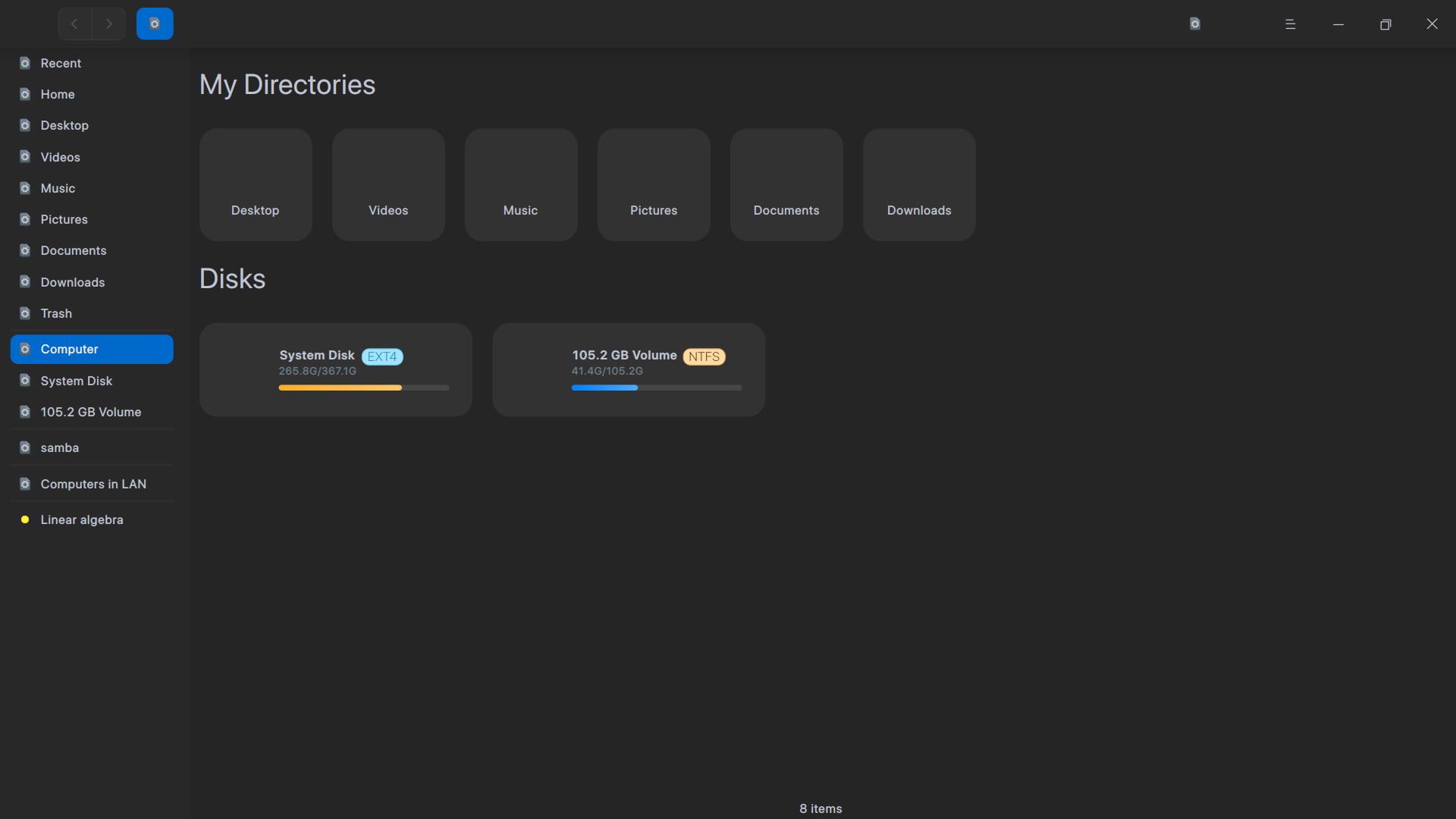The image size is (1456, 819).
Task: Click the Desktop sidebar icon
Action: pos(25,125)
